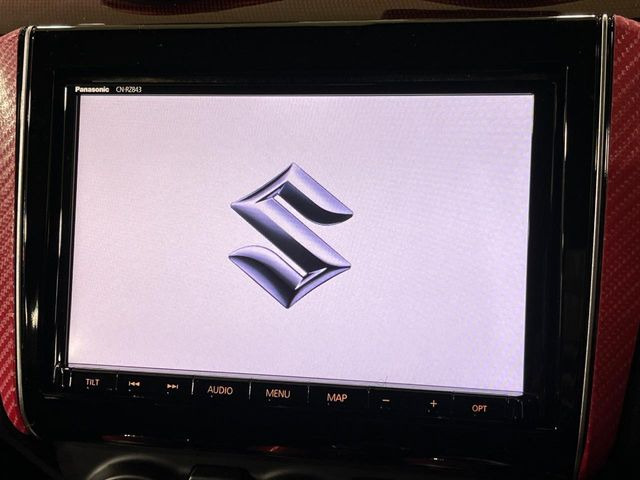Lower volume with the minus button
The image size is (640, 480).
coord(385,401)
